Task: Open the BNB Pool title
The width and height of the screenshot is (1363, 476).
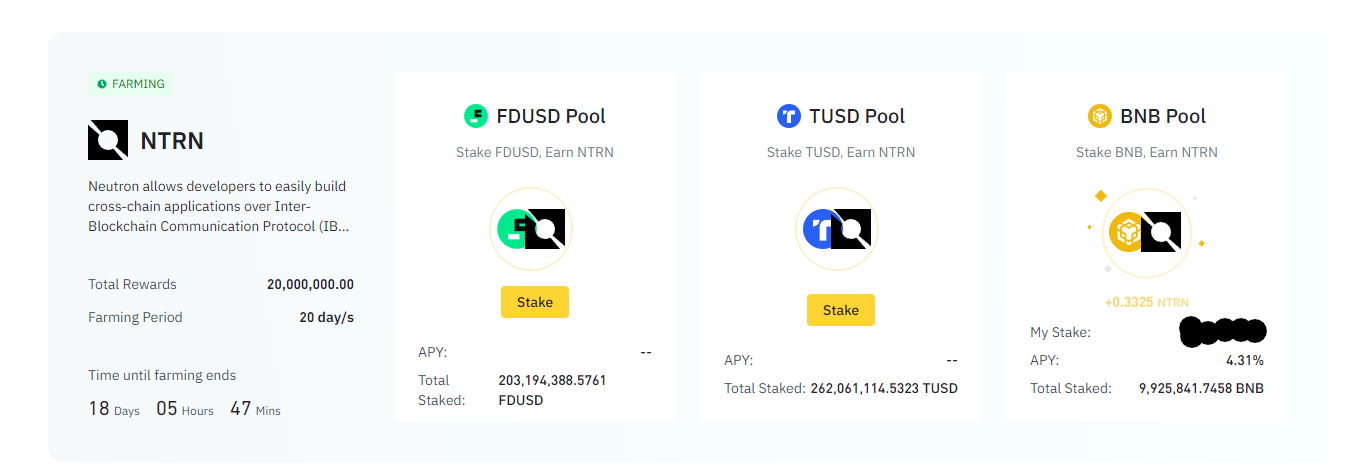Action: point(1163,116)
